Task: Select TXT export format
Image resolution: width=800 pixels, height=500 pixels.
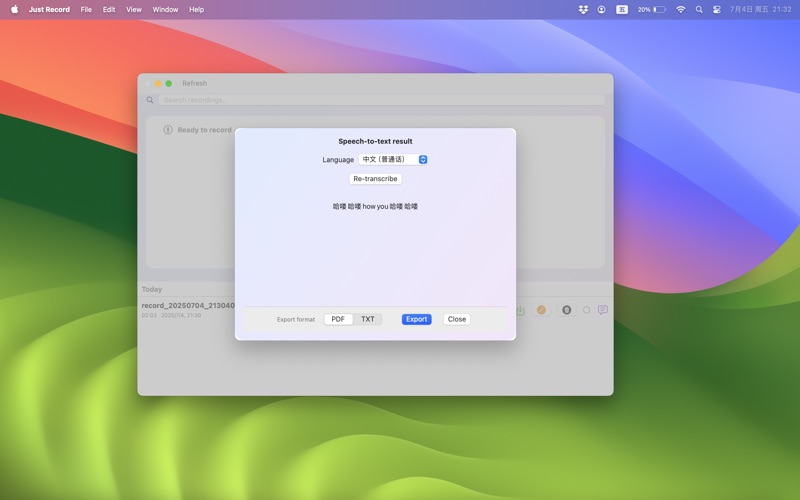Action: pyautogui.click(x=368, y=319)
